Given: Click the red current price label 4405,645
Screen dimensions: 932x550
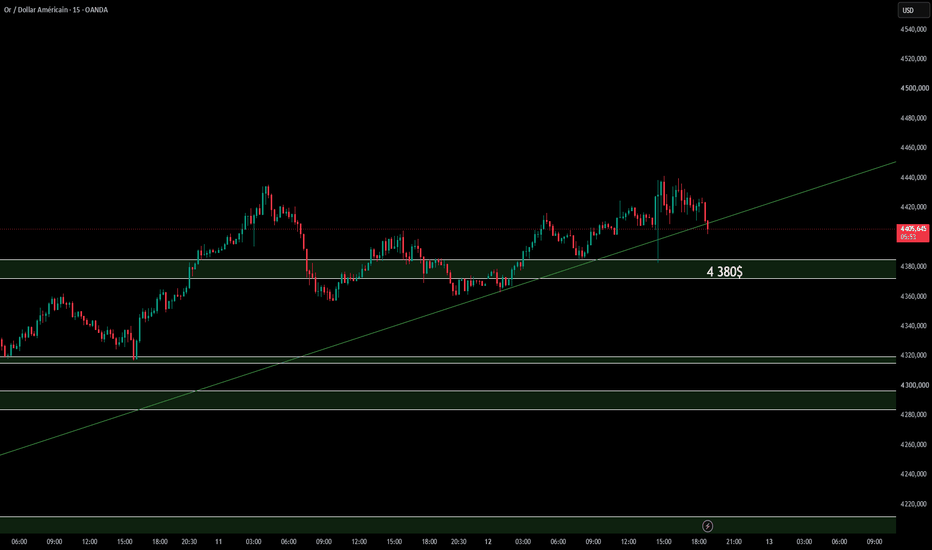Looking at the screenshot, I should tap(913, 232).
